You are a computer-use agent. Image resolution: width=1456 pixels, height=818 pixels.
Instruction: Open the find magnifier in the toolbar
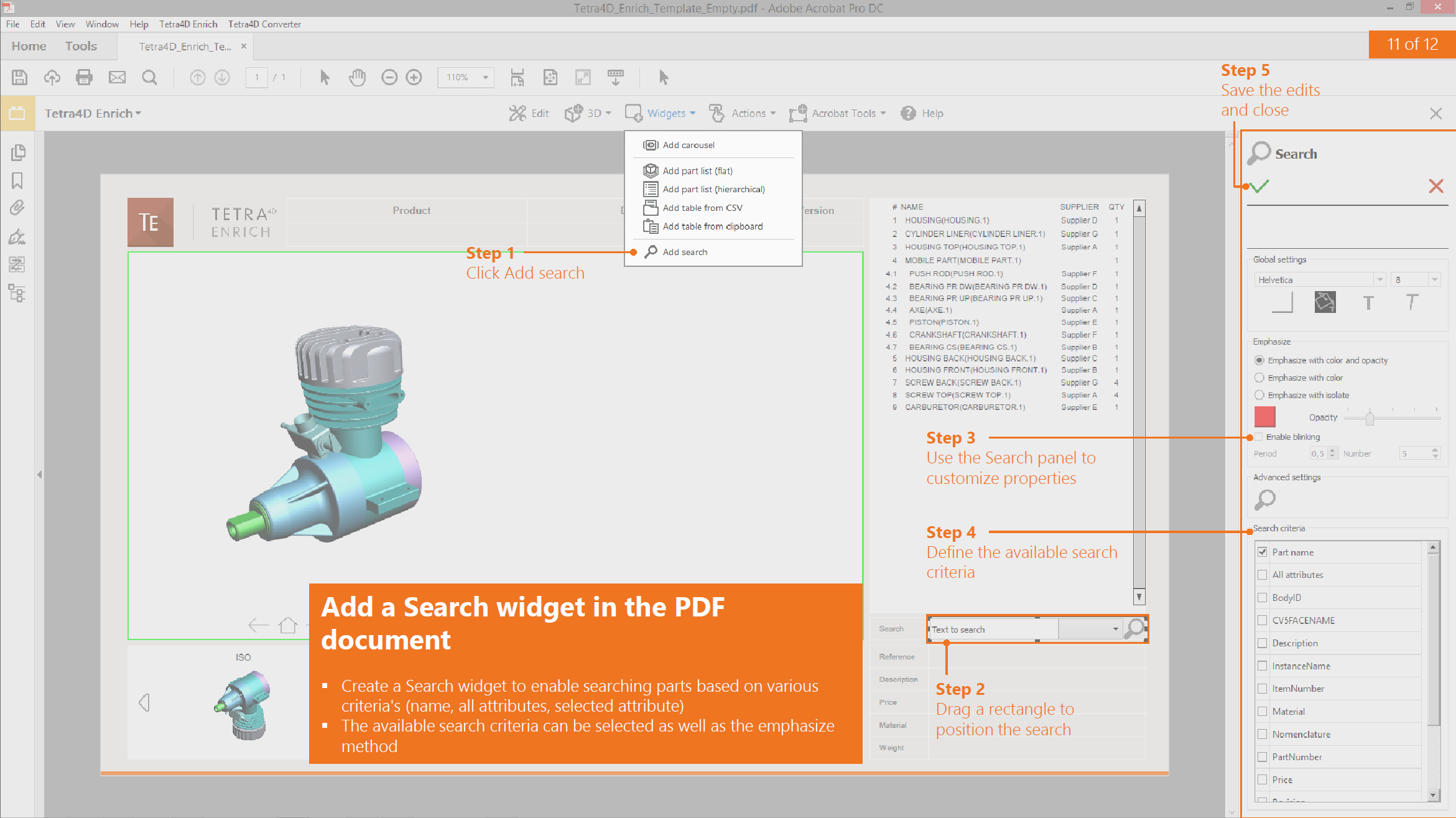click(x=149, y=77)
